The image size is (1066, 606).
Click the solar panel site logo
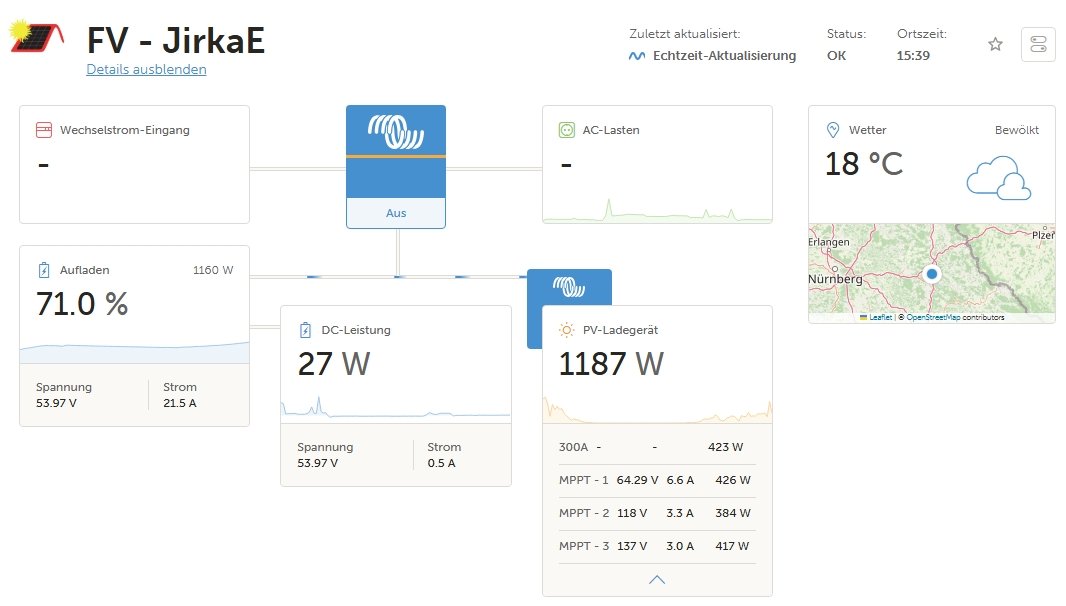[37, 37]
